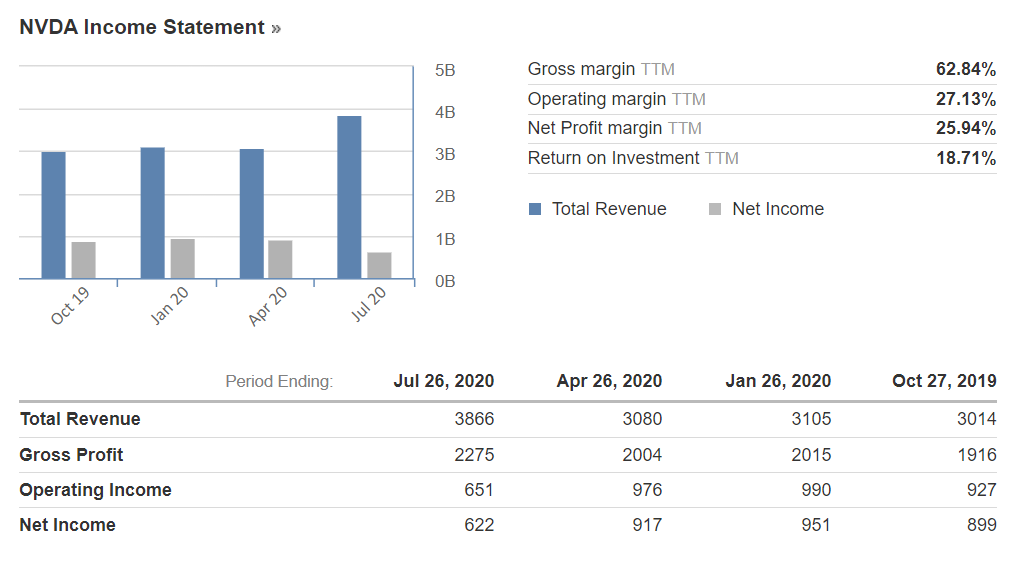
Task: Select the Jul 20 blue revenue bar
Action: [349, 197]
